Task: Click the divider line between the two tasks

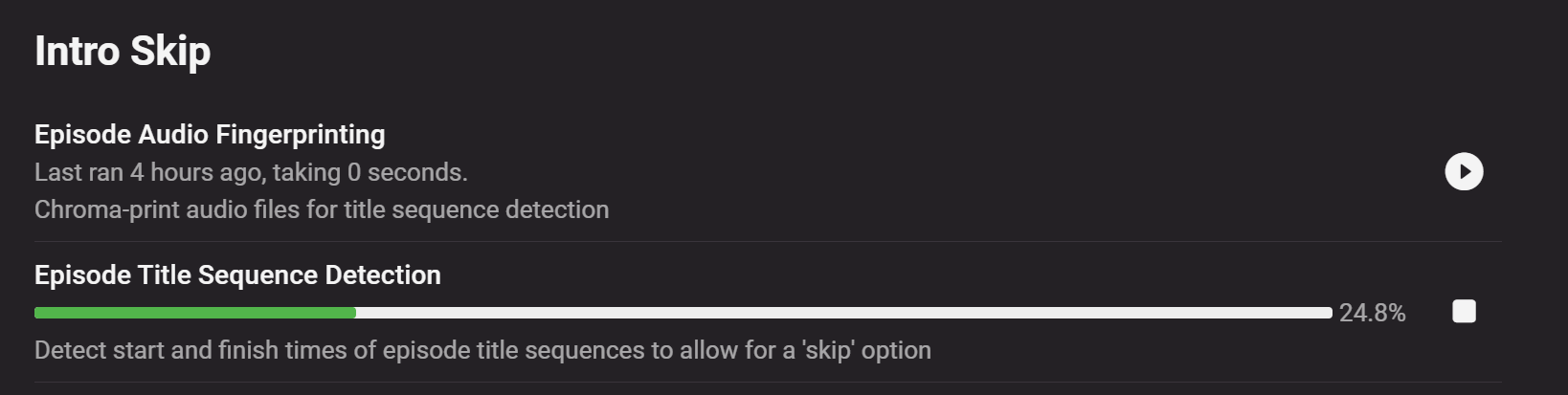Action: [768, 242]
